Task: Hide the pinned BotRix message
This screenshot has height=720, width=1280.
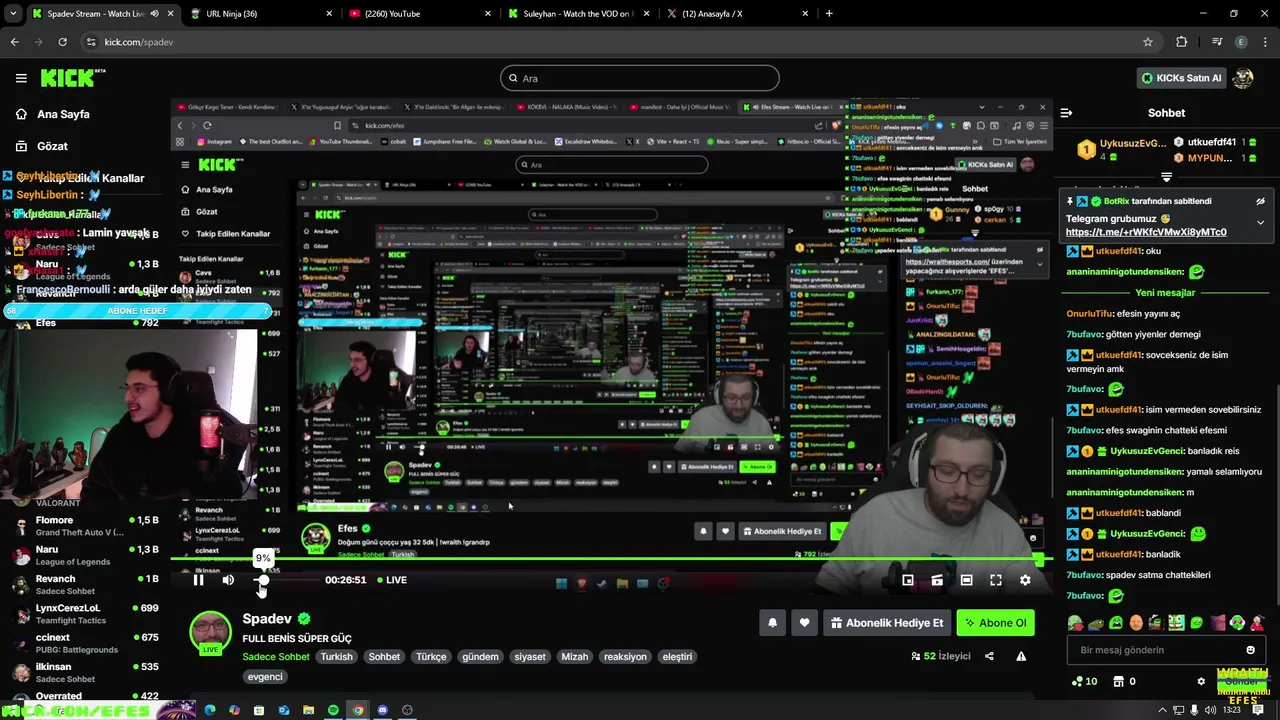Action: (x=1260, y=201)
